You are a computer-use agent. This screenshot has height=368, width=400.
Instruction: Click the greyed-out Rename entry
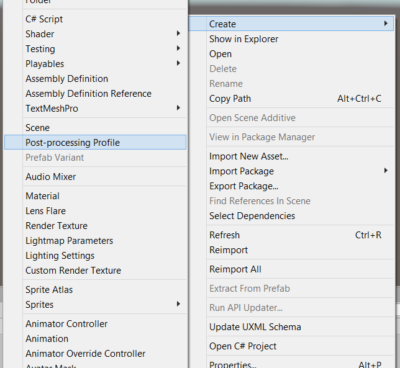pyautogui.click(x=291, y=84)
